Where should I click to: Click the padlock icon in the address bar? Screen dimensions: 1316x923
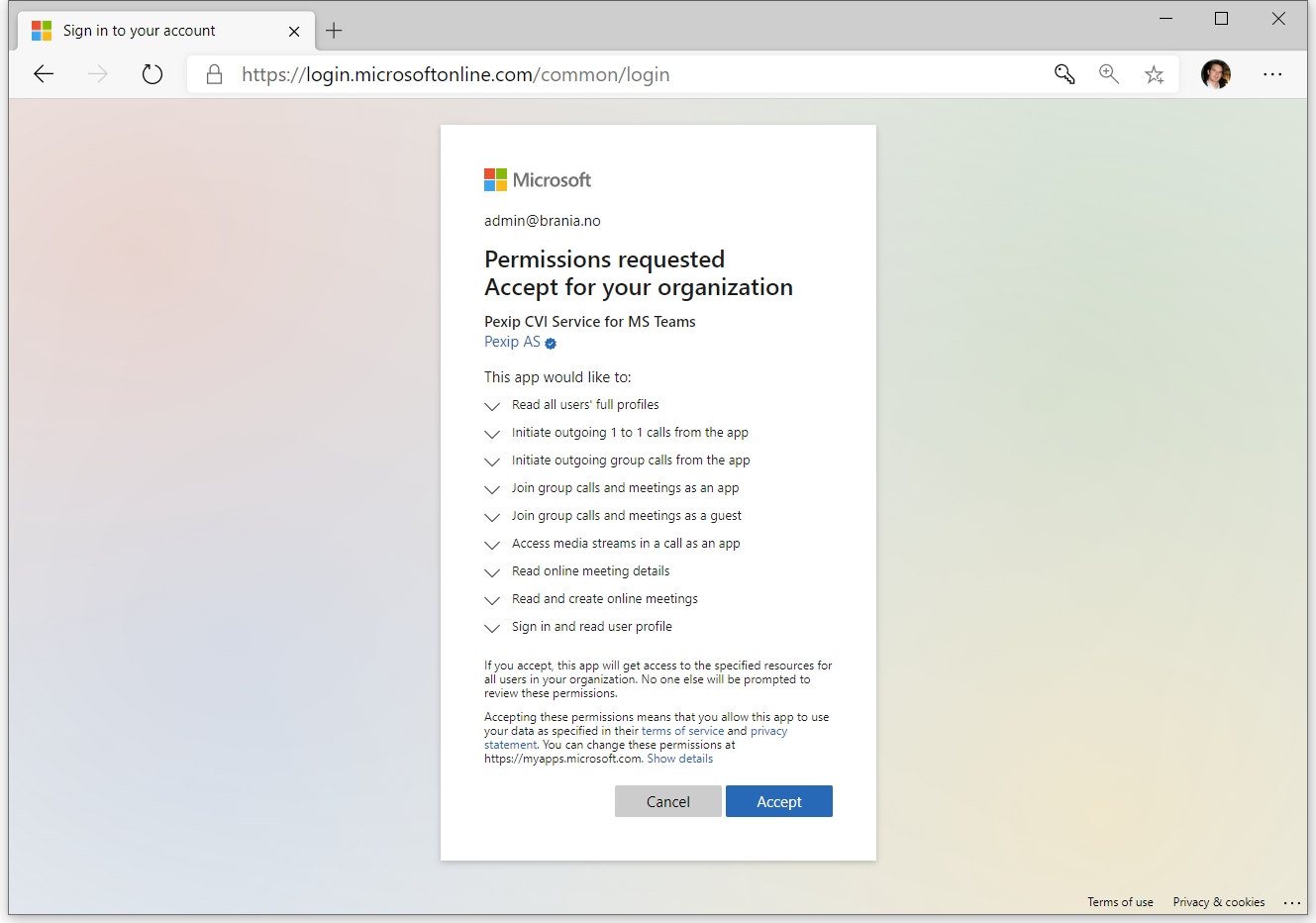pyautogui.click(x=214, y=73)
